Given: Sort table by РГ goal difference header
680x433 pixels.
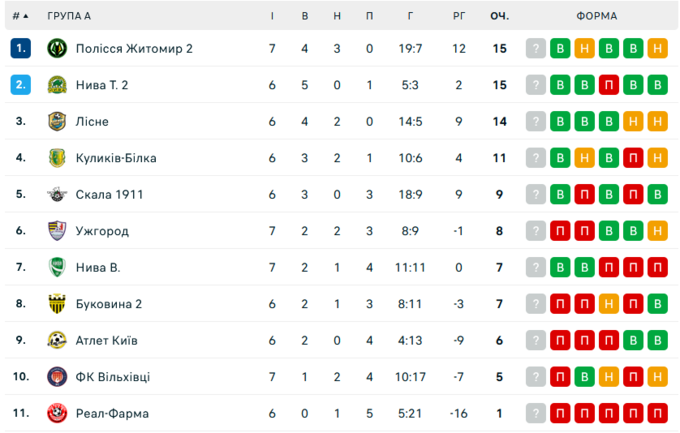Looking at the screenshot, I should pos(459,16).
